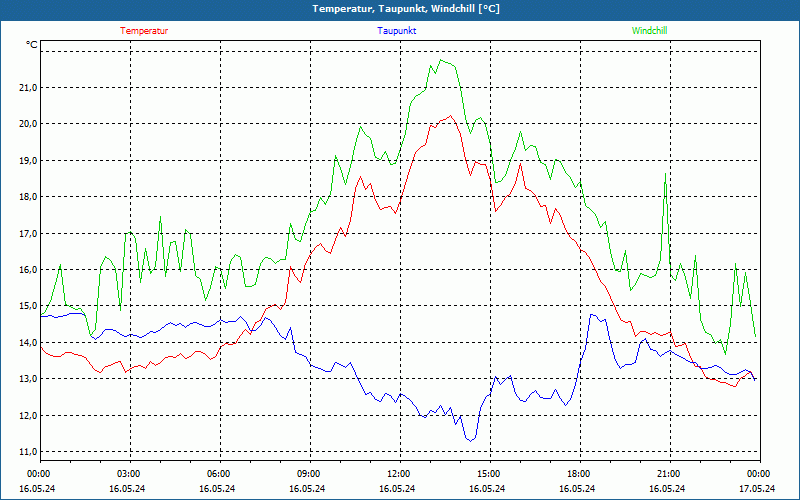This screenshot has height=500, width=800.
Task: Click the 18:00 time label on the x-axis
Action: click(x=579, y=474)
